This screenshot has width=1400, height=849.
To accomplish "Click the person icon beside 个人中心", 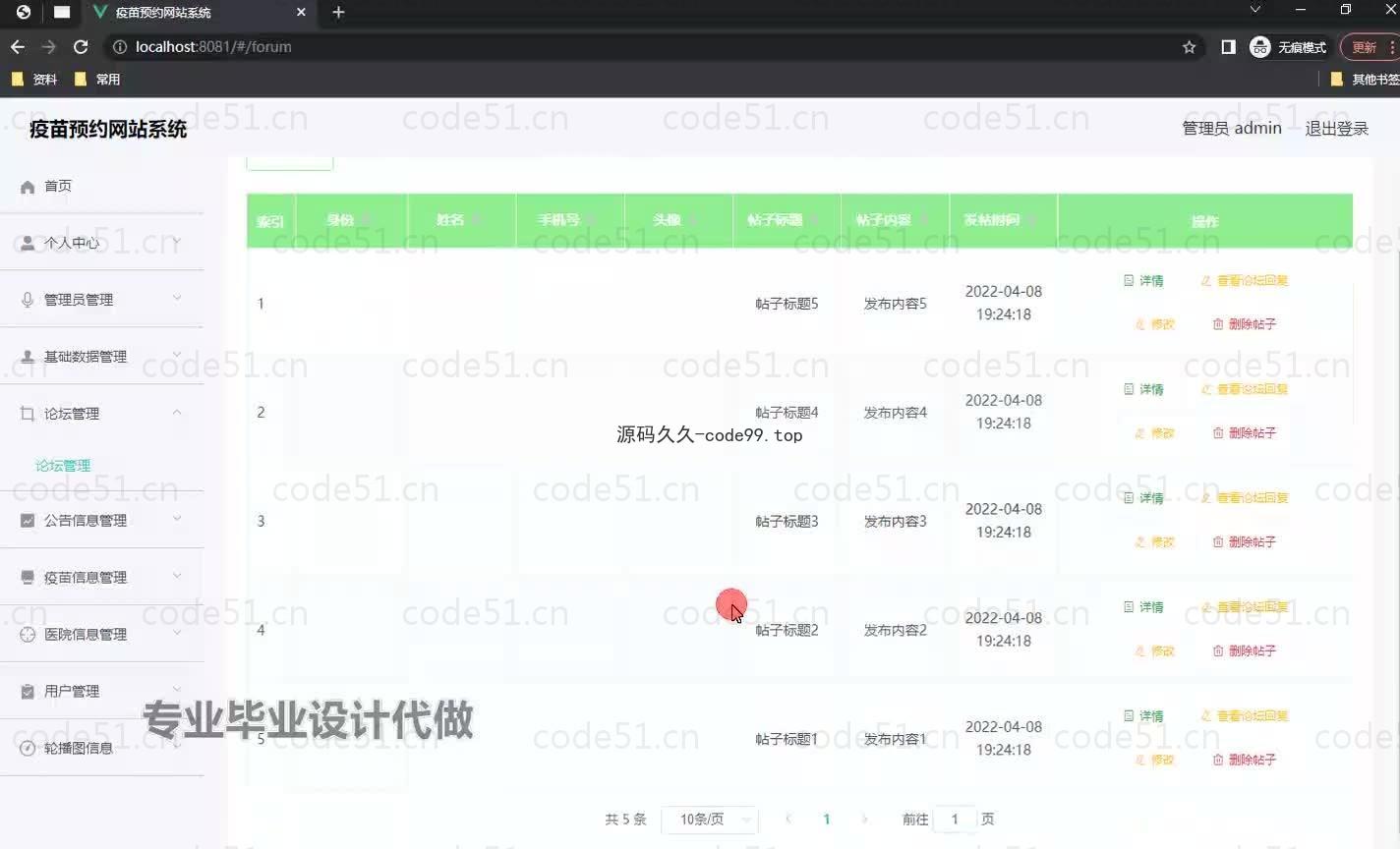I will (x=28, y=243).
